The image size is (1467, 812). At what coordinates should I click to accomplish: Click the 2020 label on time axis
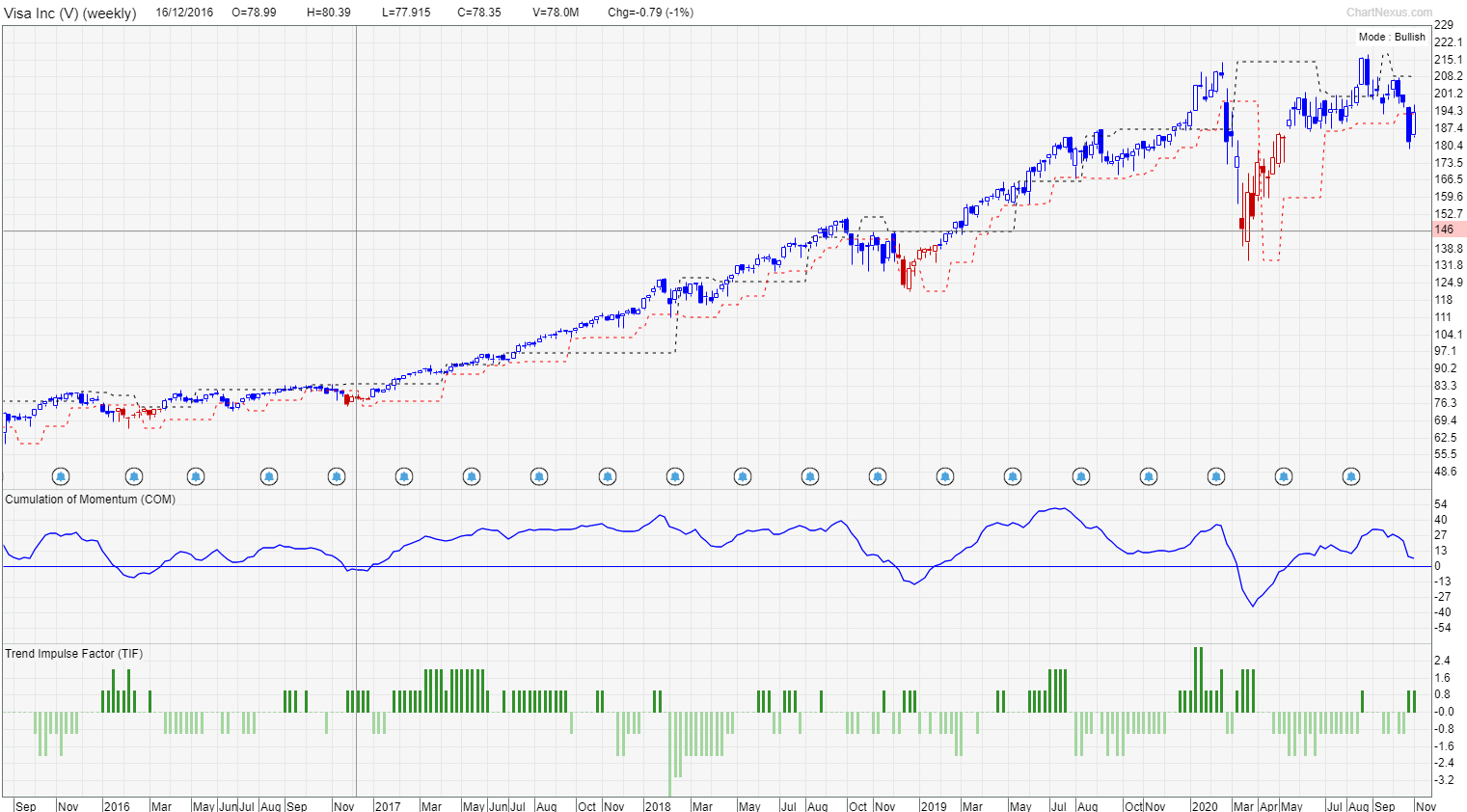click(x=1204, y=806)
